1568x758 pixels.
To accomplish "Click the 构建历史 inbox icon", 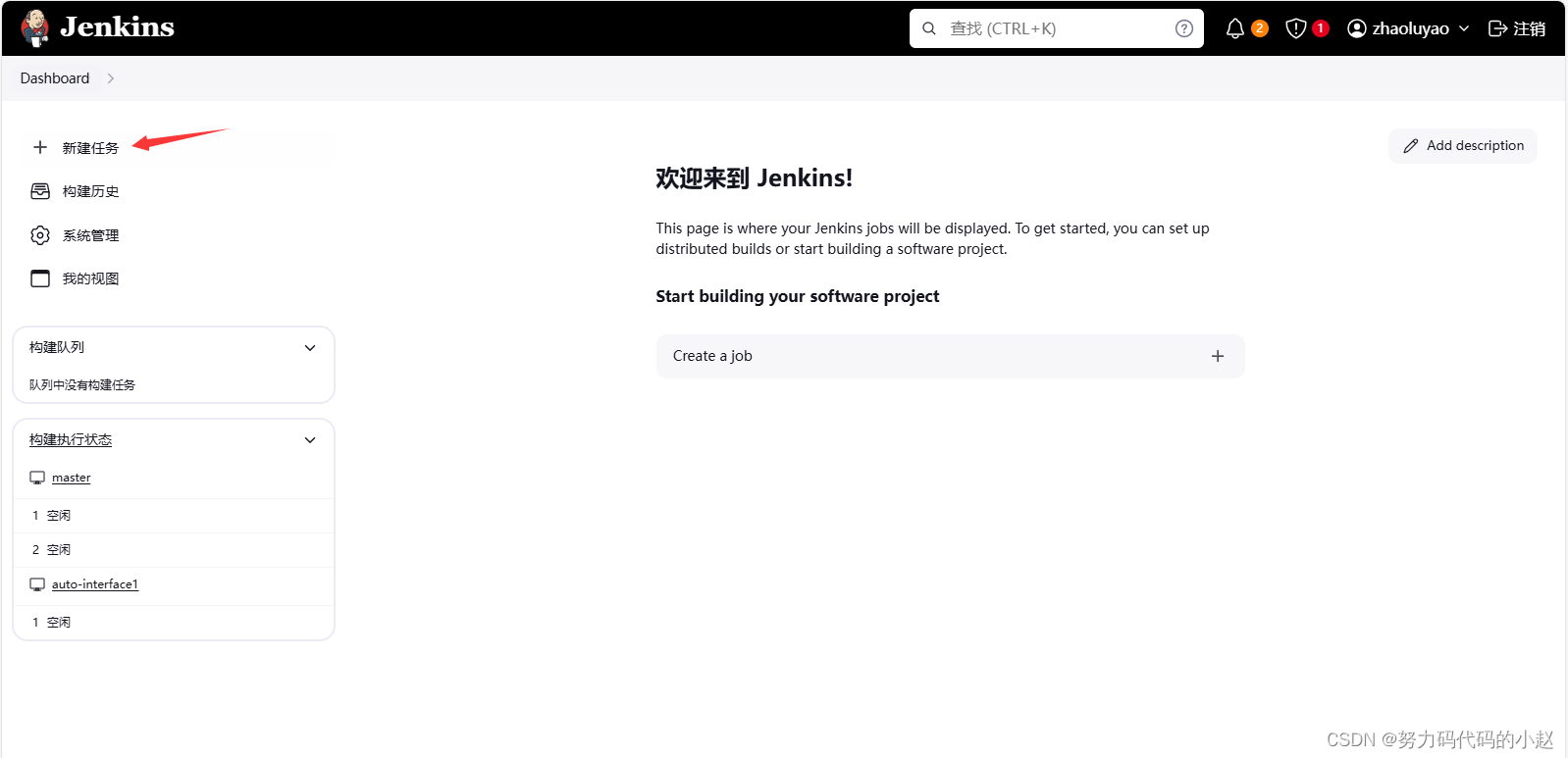I will tap(40, 191).
